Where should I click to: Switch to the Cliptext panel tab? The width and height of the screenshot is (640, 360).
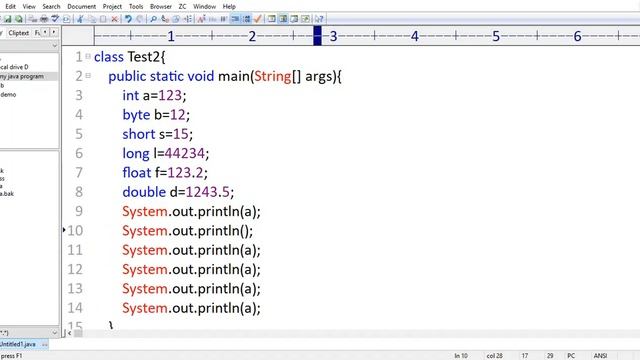tap(19, 33)
